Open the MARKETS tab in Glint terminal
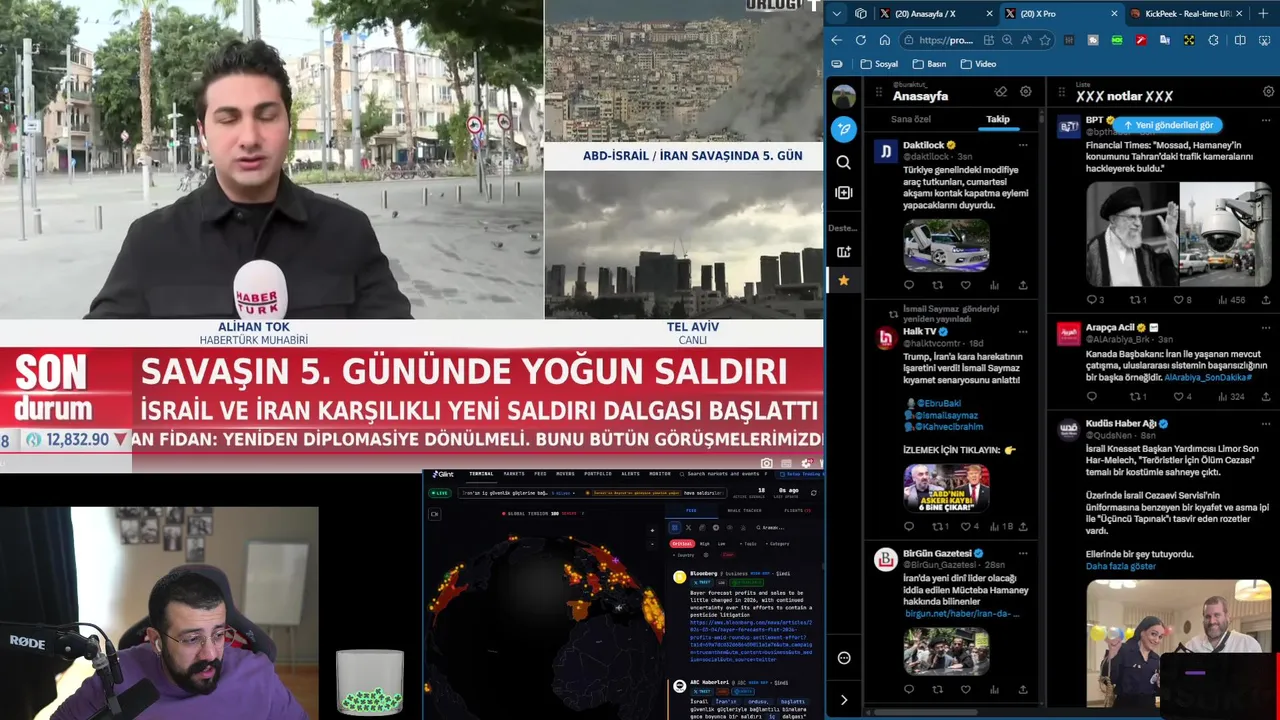The width and height of the screenshot is (1280, 720). coord(514,474)
